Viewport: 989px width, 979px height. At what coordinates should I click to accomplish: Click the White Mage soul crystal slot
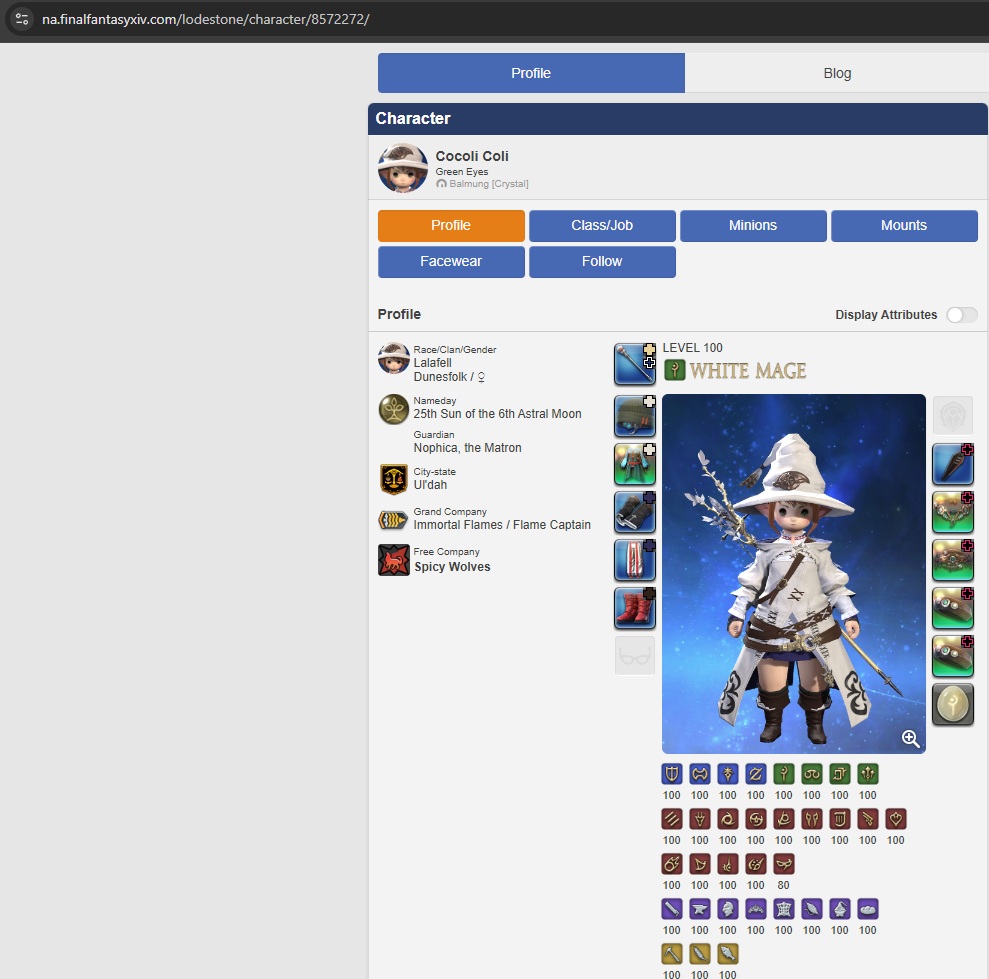[x=953, y=704]
